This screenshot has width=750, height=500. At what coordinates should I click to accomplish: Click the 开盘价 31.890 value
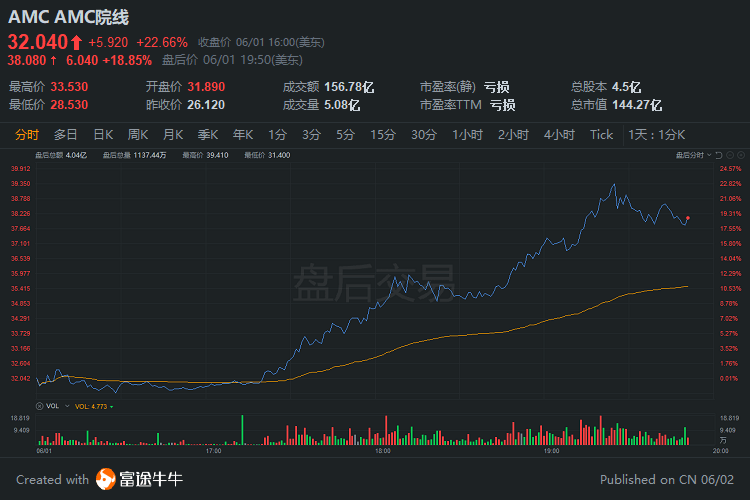206,87
